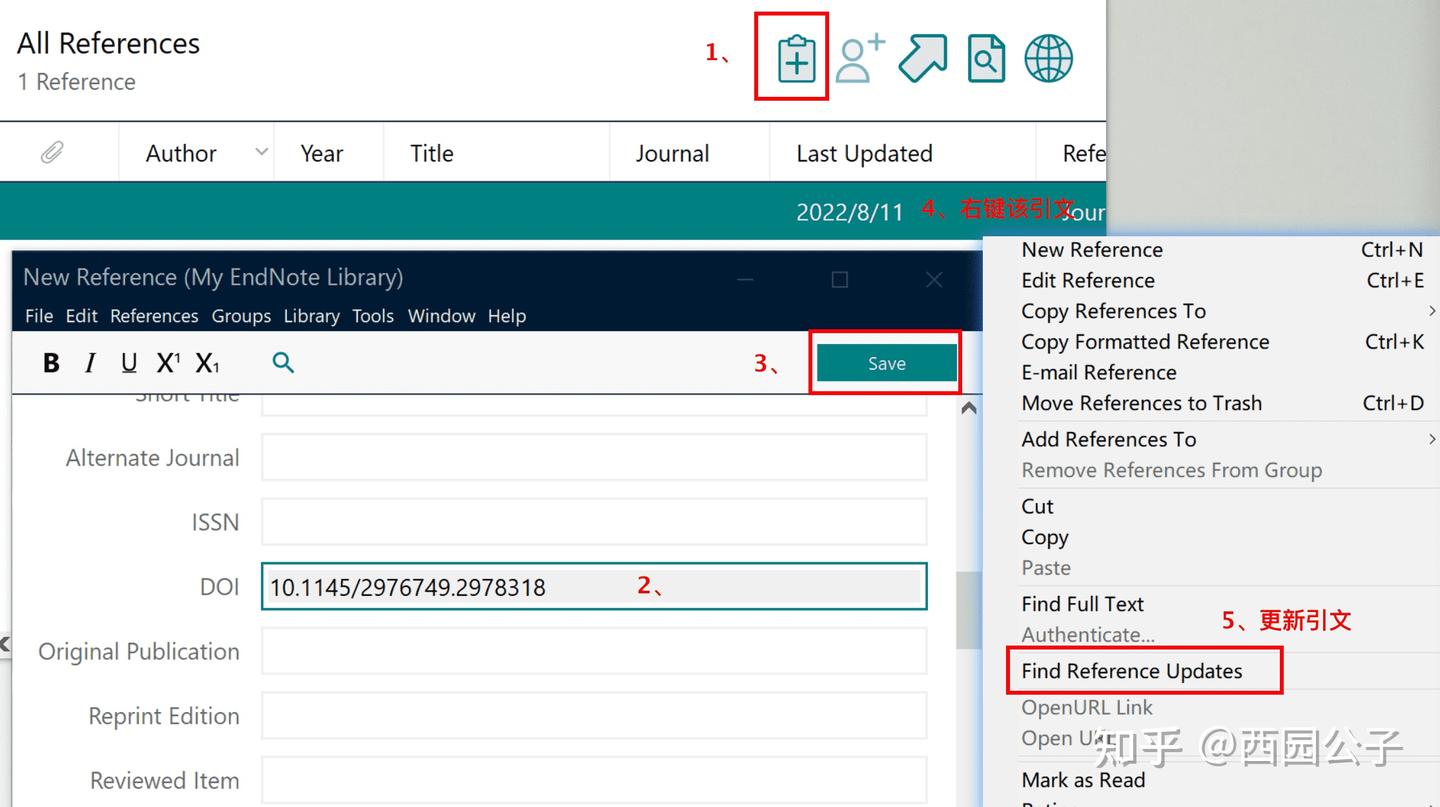Expand the Author column dropdown arrow
This screenshot has height=807, width=1440.
click(x=262, y=152)
